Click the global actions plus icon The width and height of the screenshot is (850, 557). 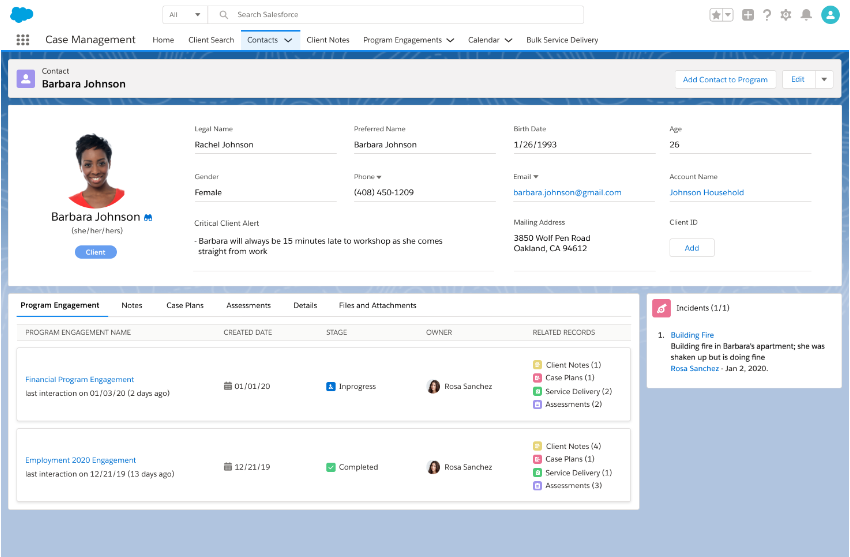coord(748,15)
